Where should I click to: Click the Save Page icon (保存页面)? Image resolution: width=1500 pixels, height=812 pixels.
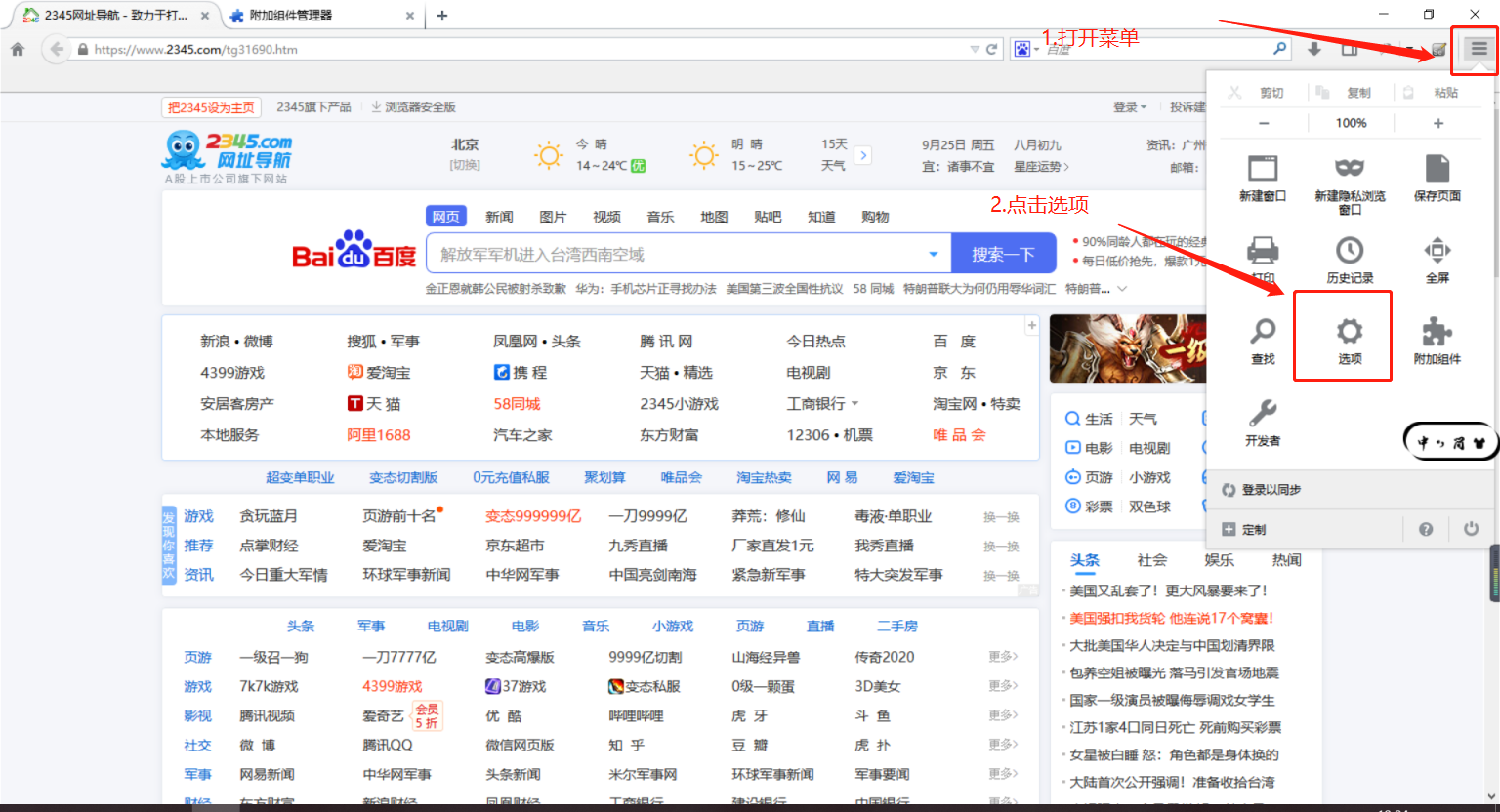coord(1437,168)
